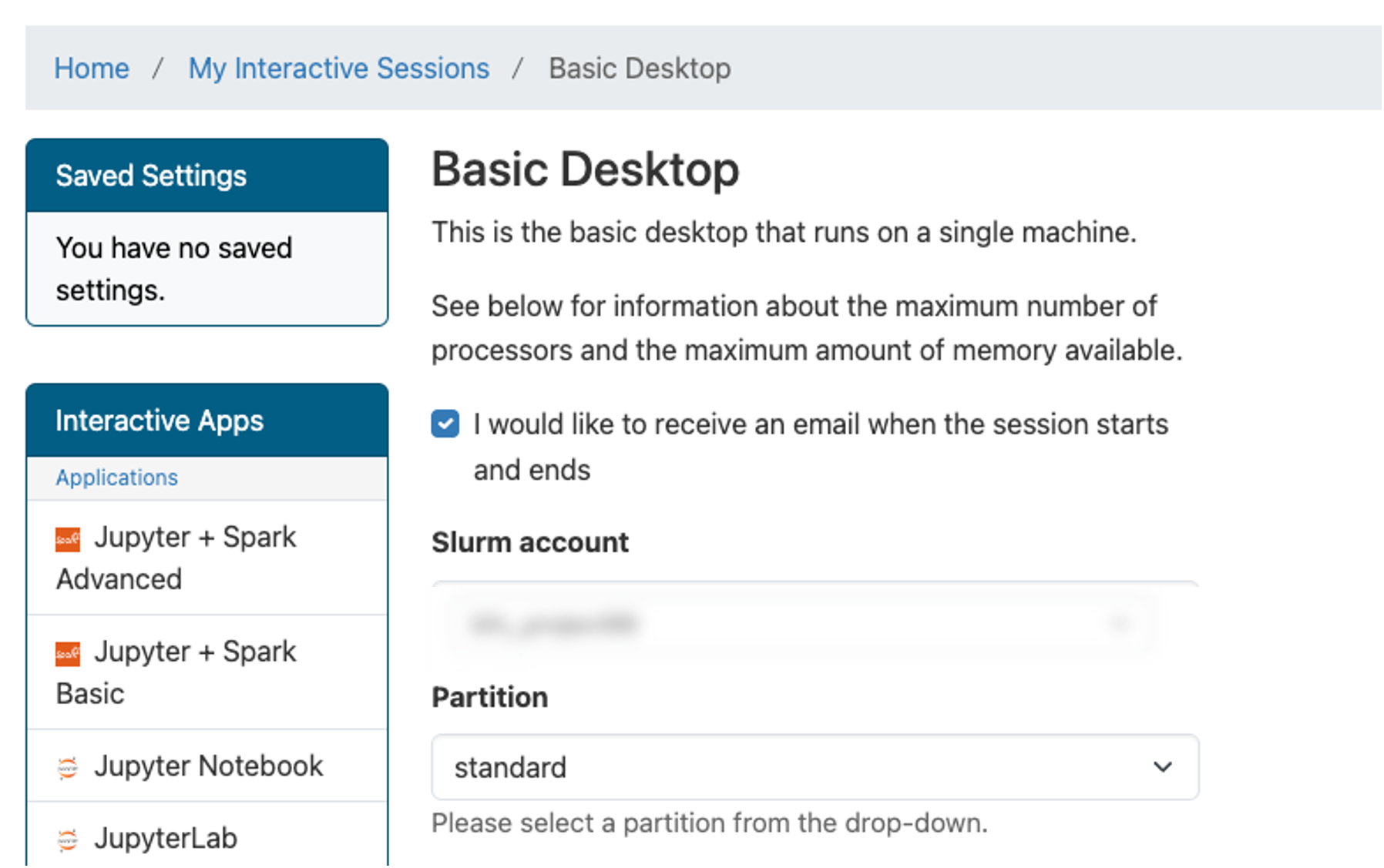This screenshot has height=868, width=1384.
Task: Uncheck the session email notification checkbox
Action: click(x=445, y=424)
